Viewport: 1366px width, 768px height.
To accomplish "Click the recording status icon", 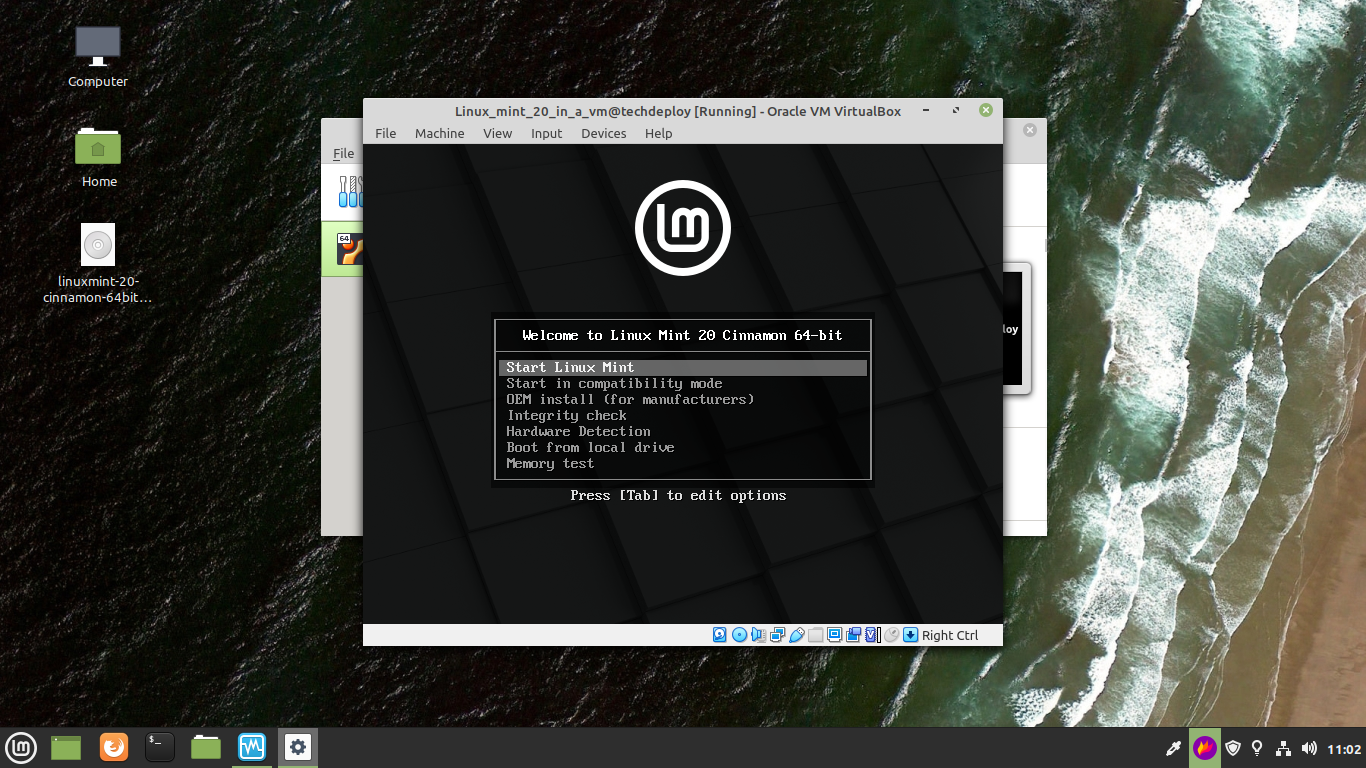I will pyautogui.click(x=853, y=635).
